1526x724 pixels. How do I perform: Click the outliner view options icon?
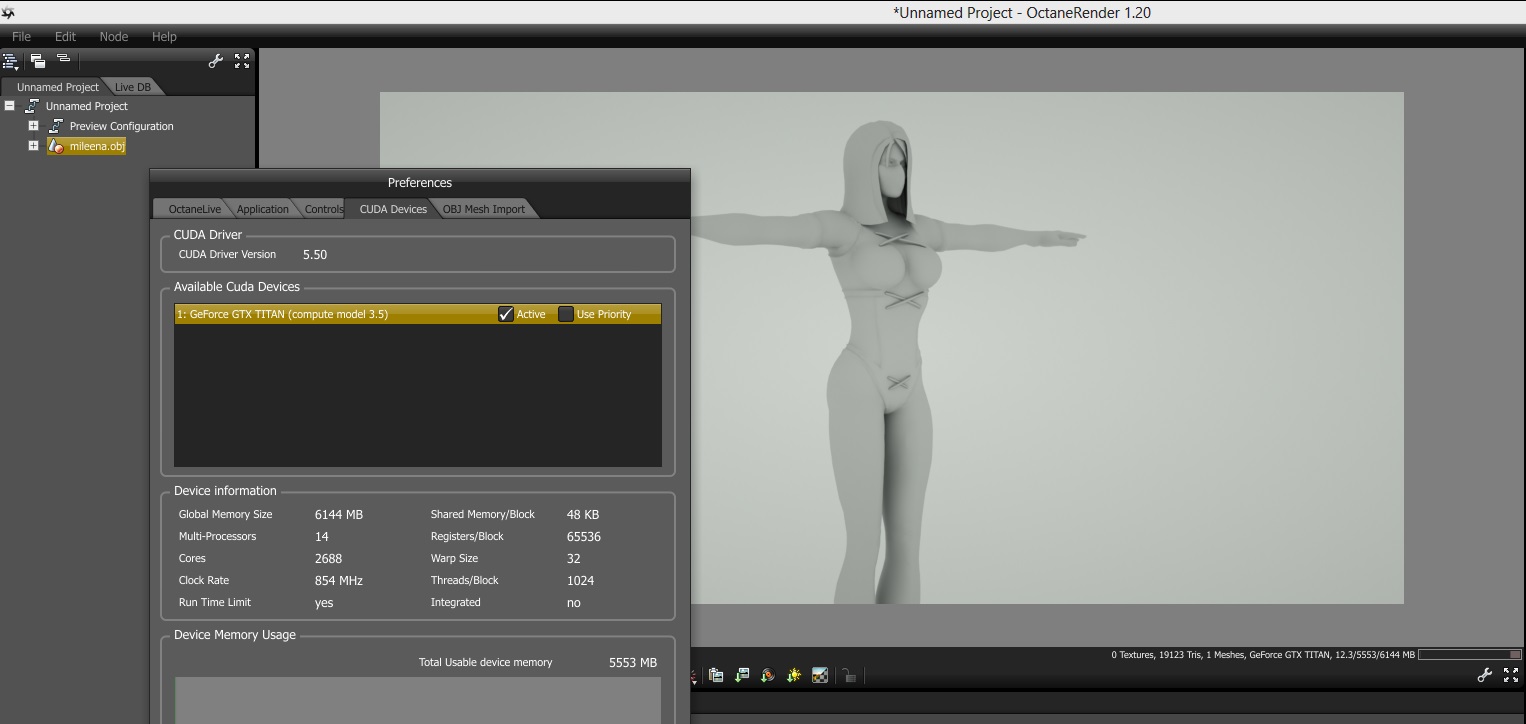pyautogui.click(x=10, y=61)
